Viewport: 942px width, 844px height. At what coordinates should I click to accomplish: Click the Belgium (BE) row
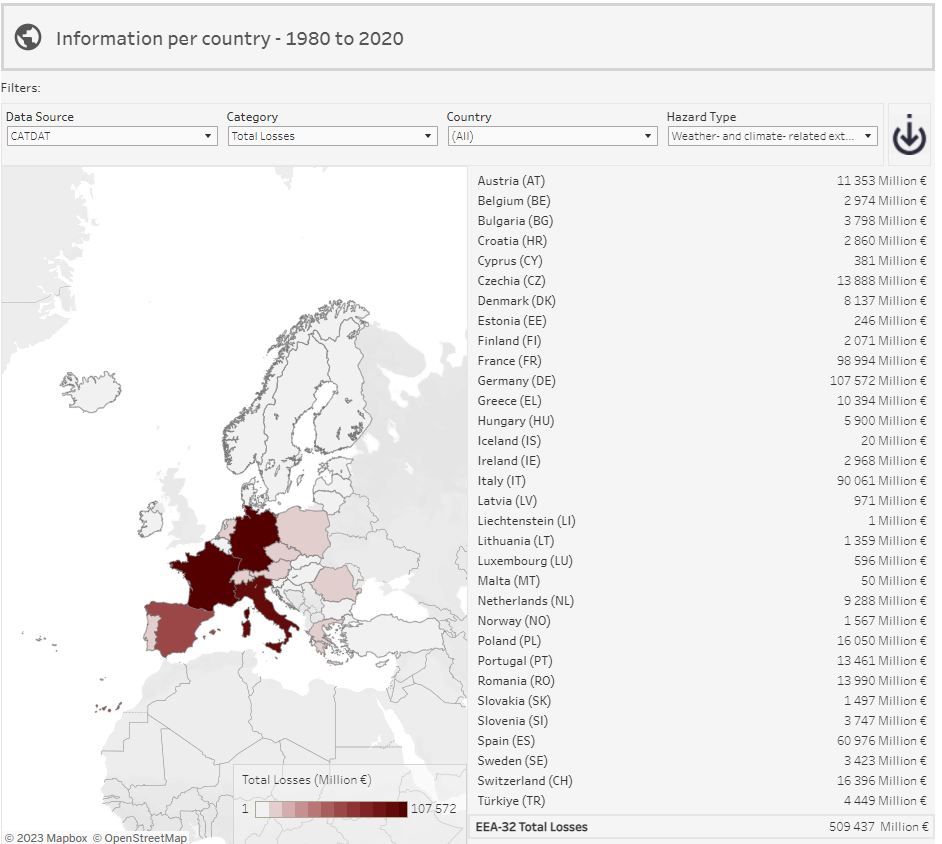click(702, 201)
